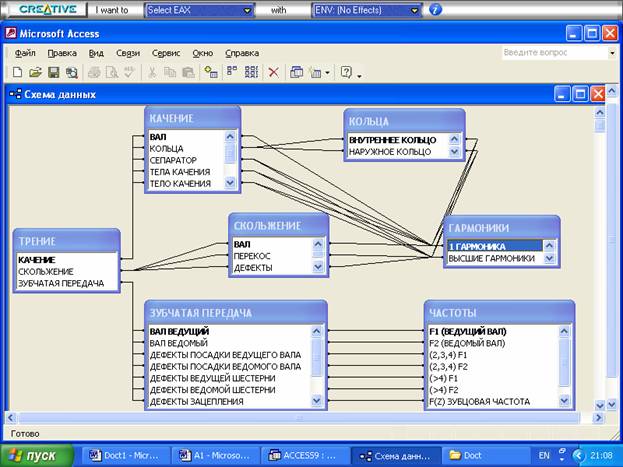
Task: Select ВЫСШИЕ ГАРМОНИКИ field
Action: (495, 258)
